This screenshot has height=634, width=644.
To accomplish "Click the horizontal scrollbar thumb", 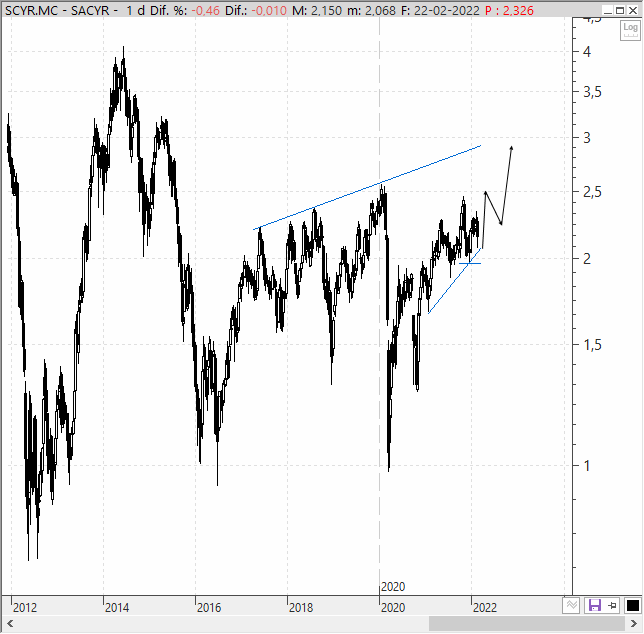I will pos(527,624).
